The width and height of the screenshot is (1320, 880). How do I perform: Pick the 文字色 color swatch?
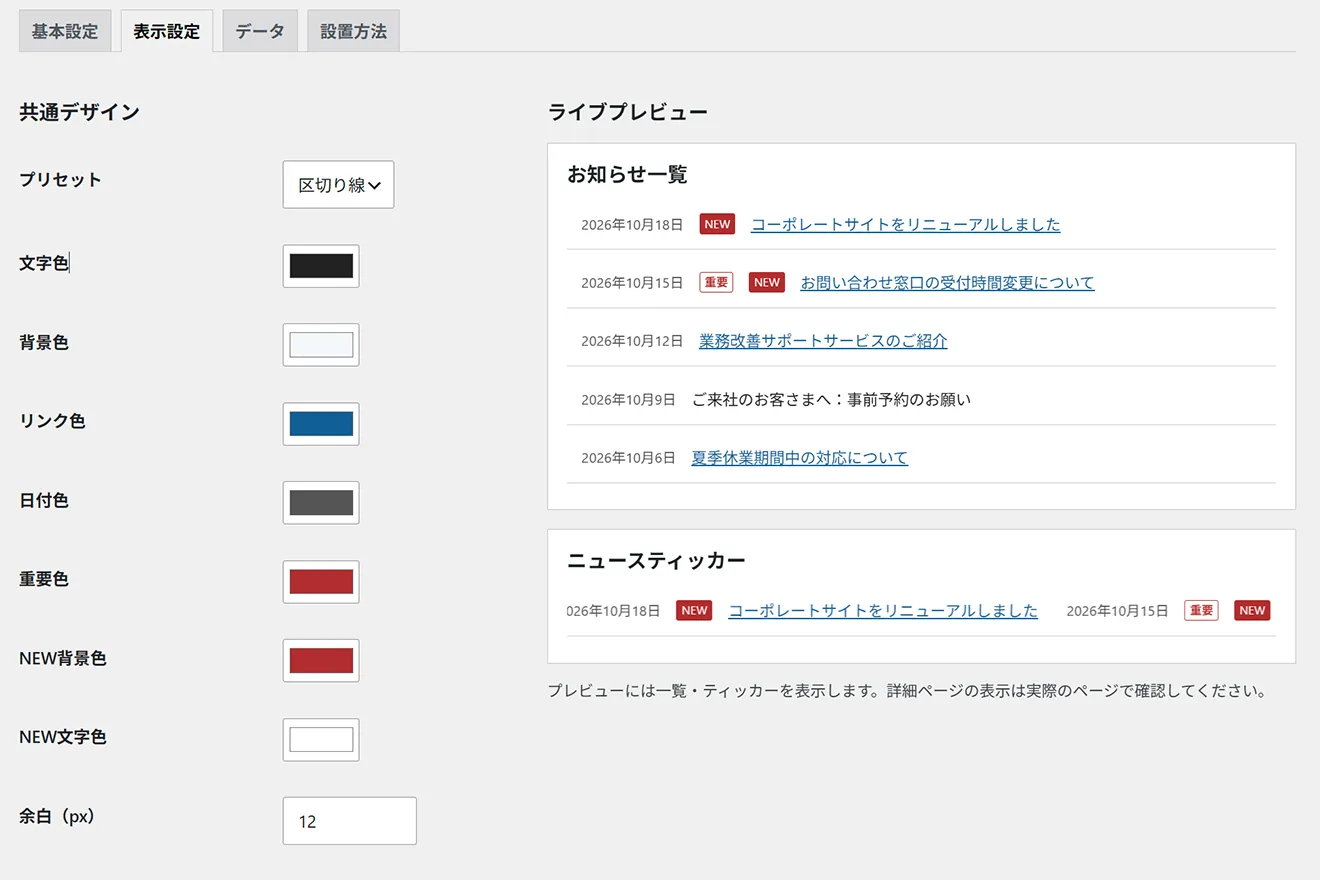coord(321,266)
